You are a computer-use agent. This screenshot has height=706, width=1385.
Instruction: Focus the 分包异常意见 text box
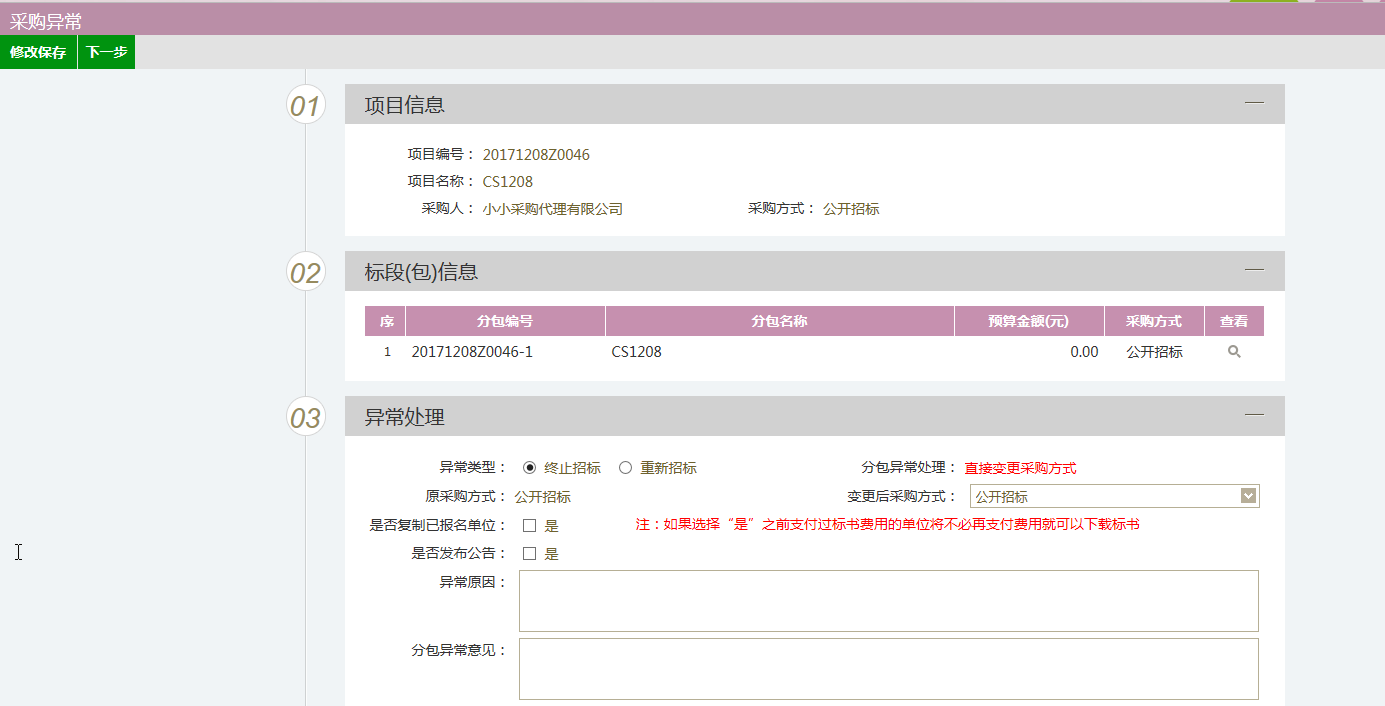point(888,669)
